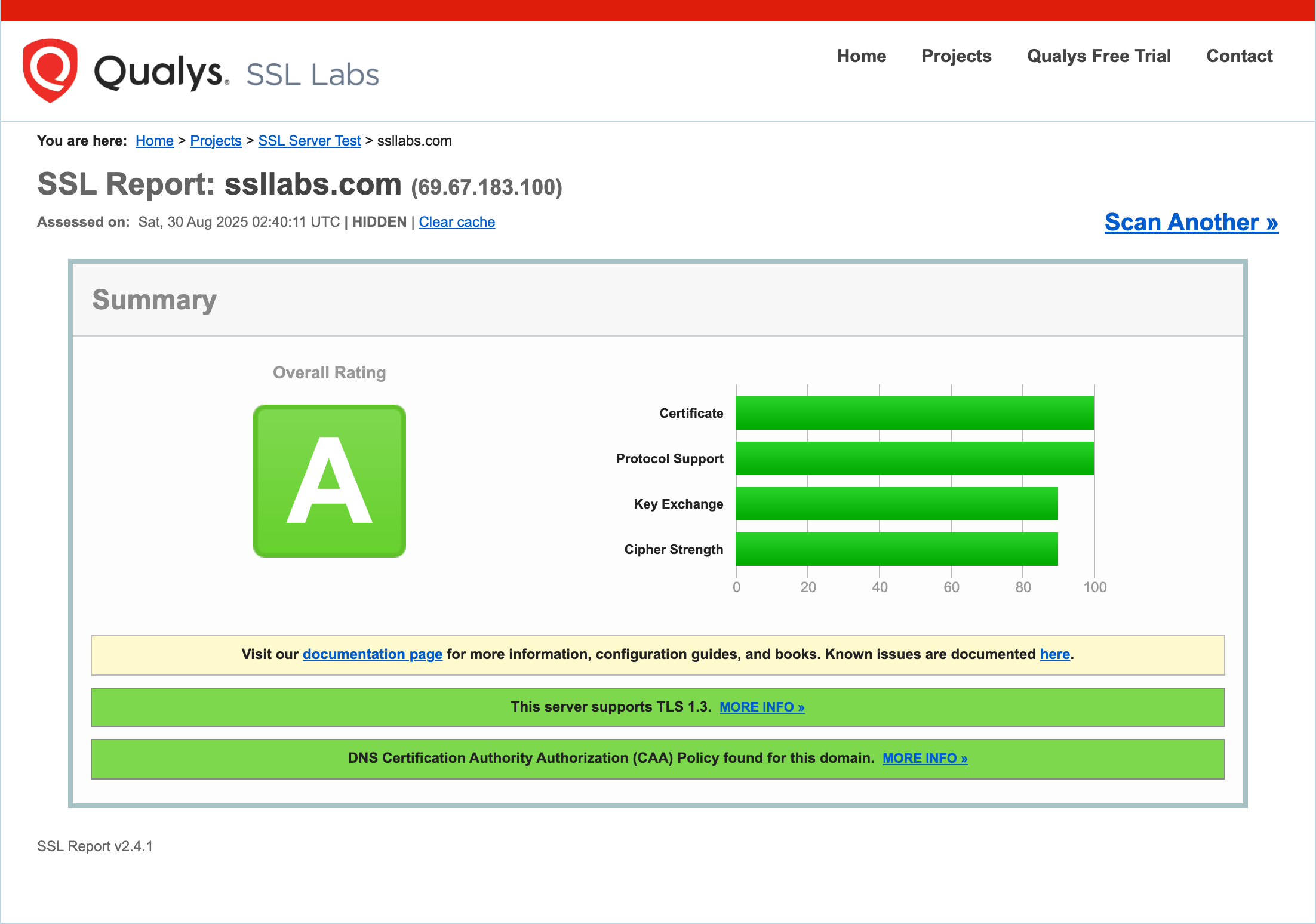Click the green A rating badge
The width and height of the screenshot is (1316, 924).
tap(330, 481)
